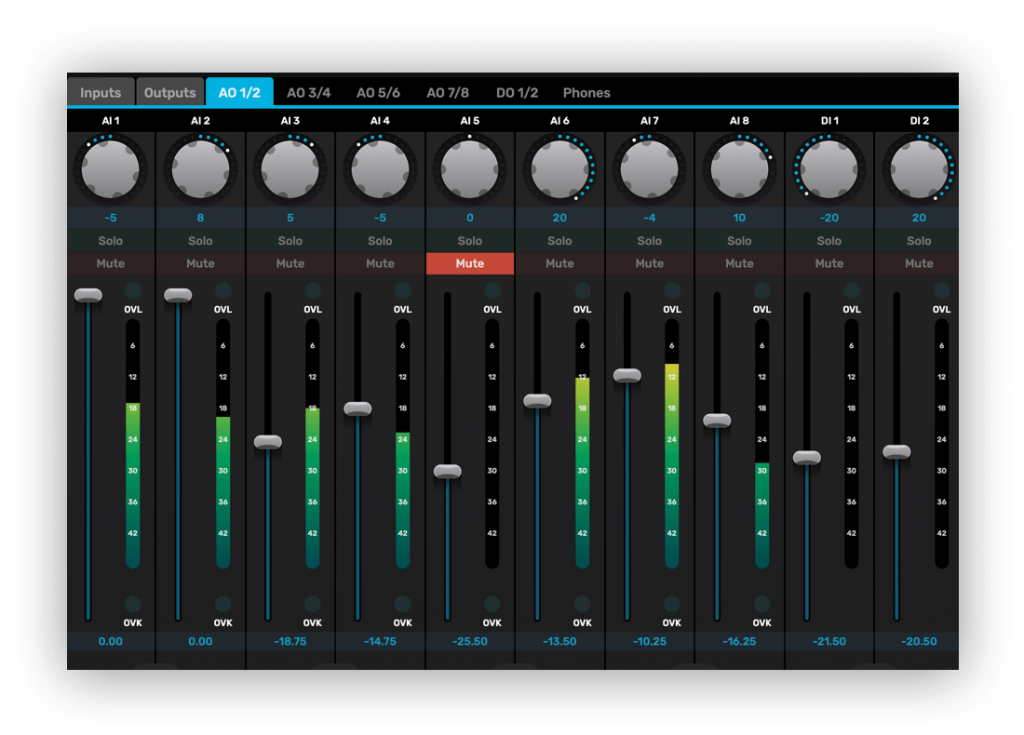Solo channel AI 4

380,241
